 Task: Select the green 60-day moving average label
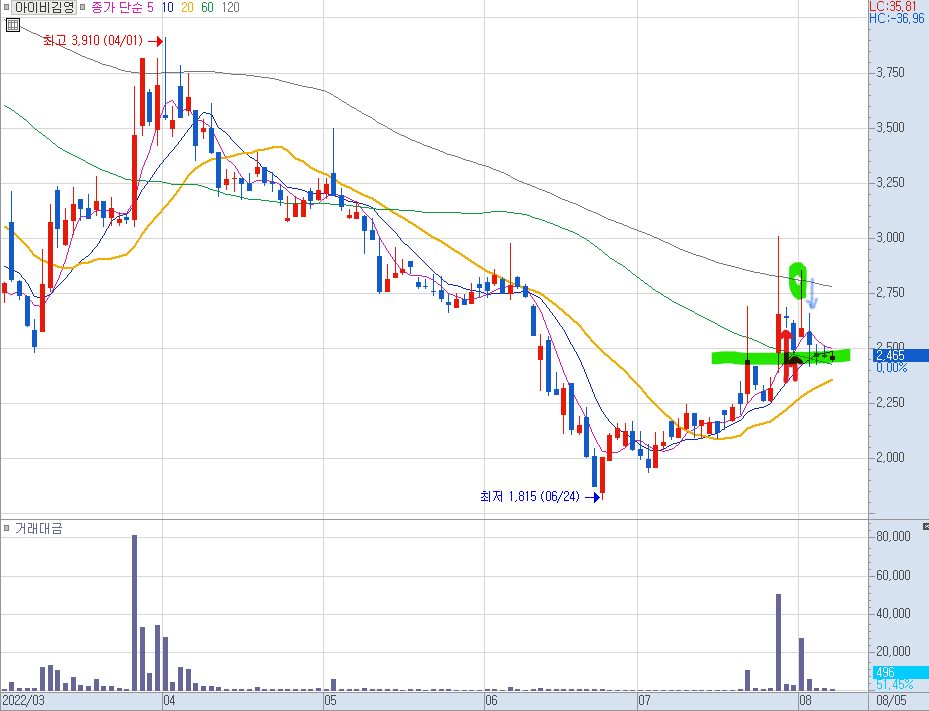(x=207, y=7)
